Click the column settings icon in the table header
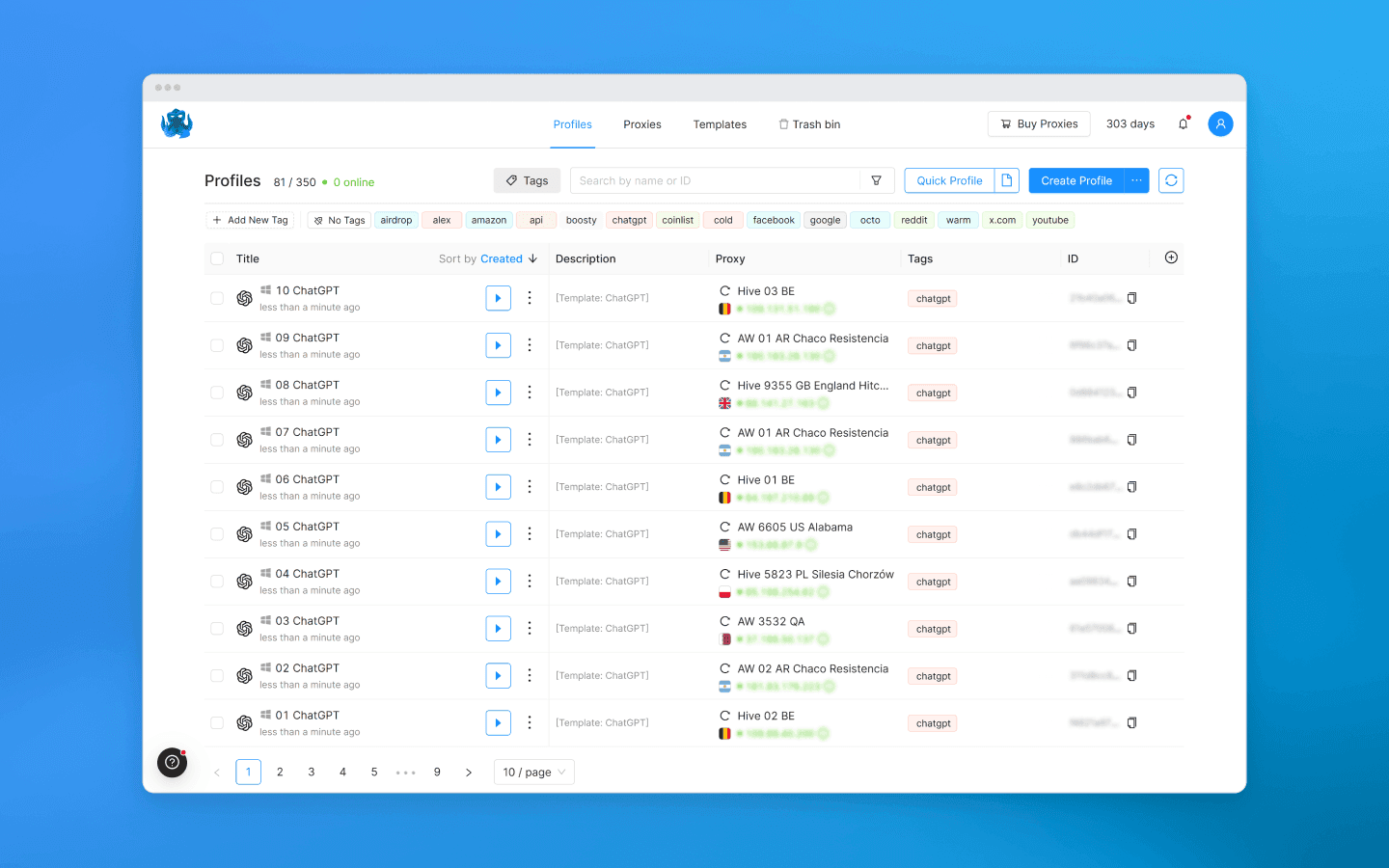This screenshot has height=868, width=1389. 1171,258
